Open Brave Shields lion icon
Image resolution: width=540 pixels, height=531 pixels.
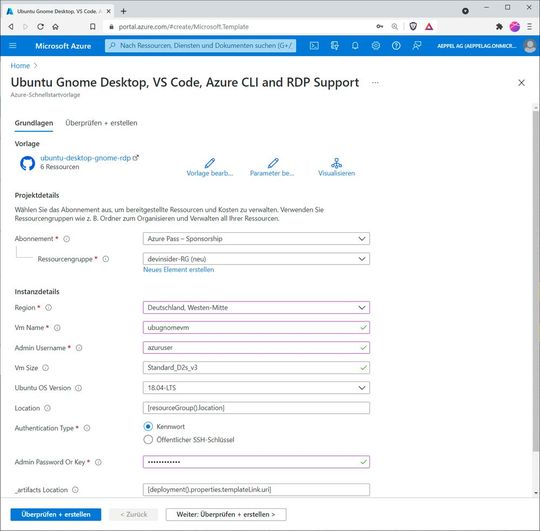coord(413,26)
